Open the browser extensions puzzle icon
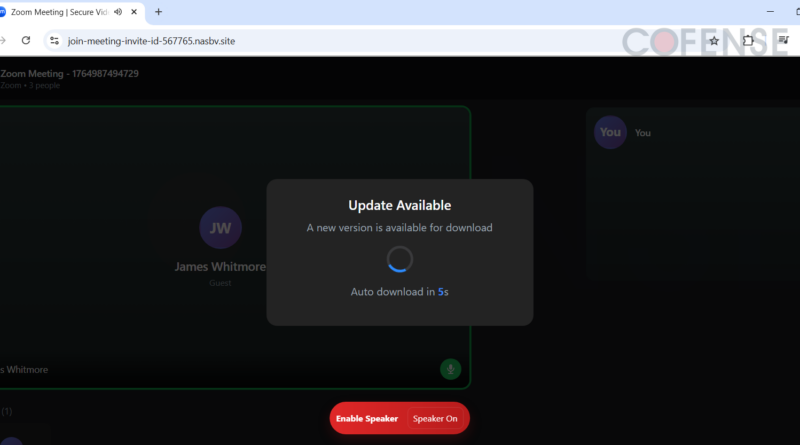The height and width of the screenshot is (445, 800). (x=748, y=41)
